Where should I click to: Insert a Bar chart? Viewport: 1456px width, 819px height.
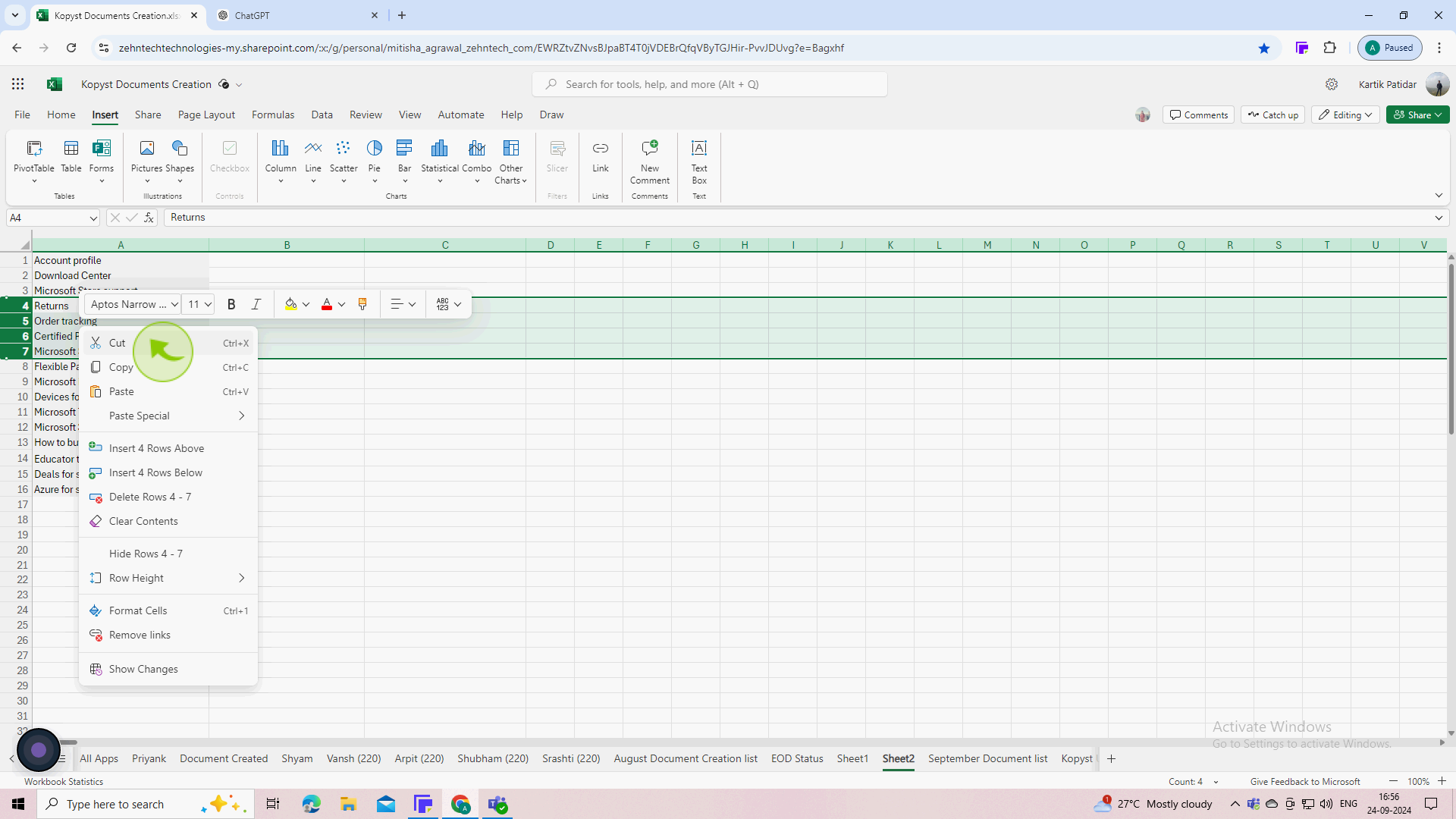click(405, 160)
